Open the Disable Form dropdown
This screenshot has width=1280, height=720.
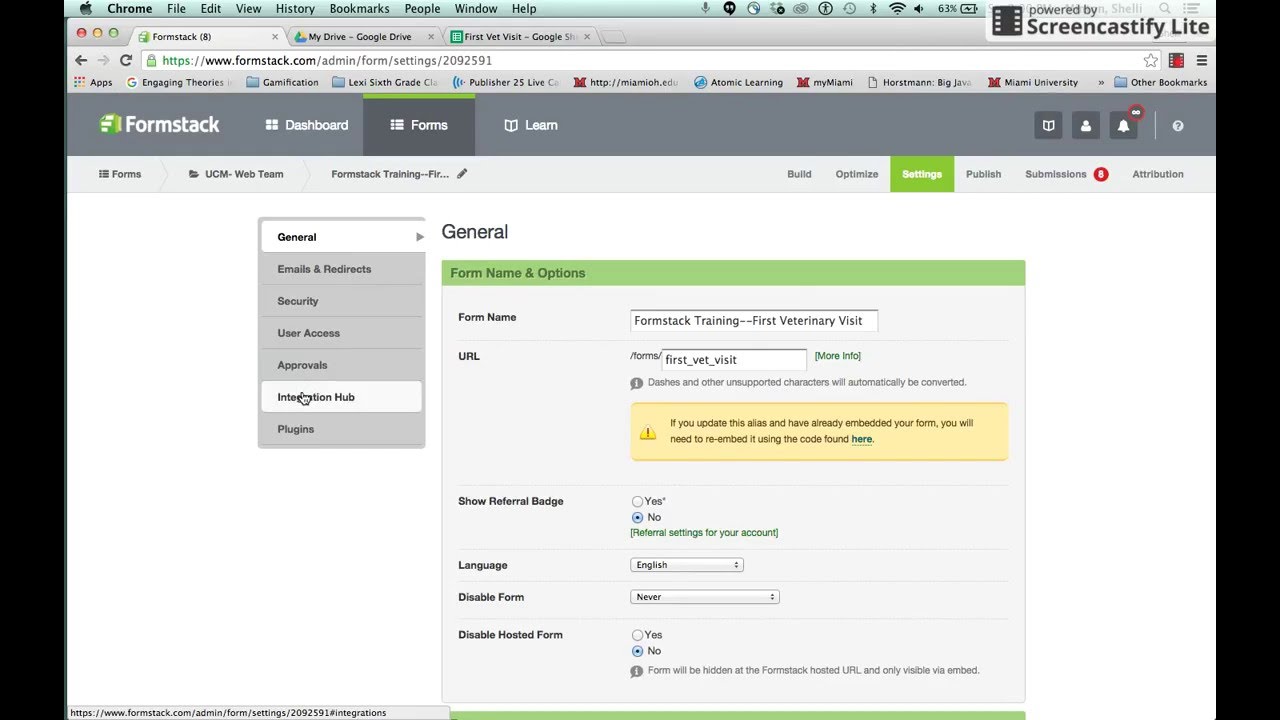click(705, 597)
